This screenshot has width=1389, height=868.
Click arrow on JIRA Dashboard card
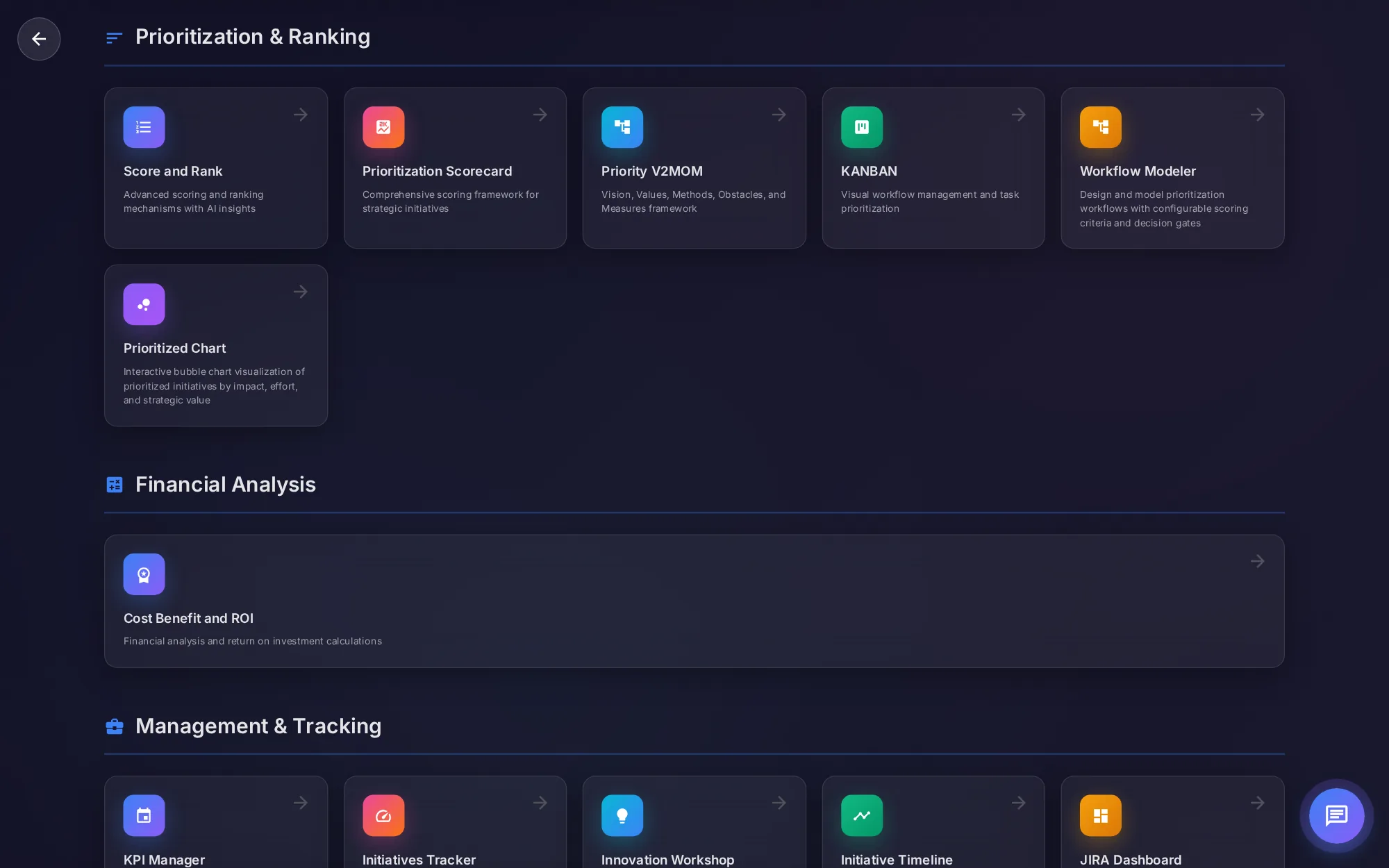[1258, 803]
